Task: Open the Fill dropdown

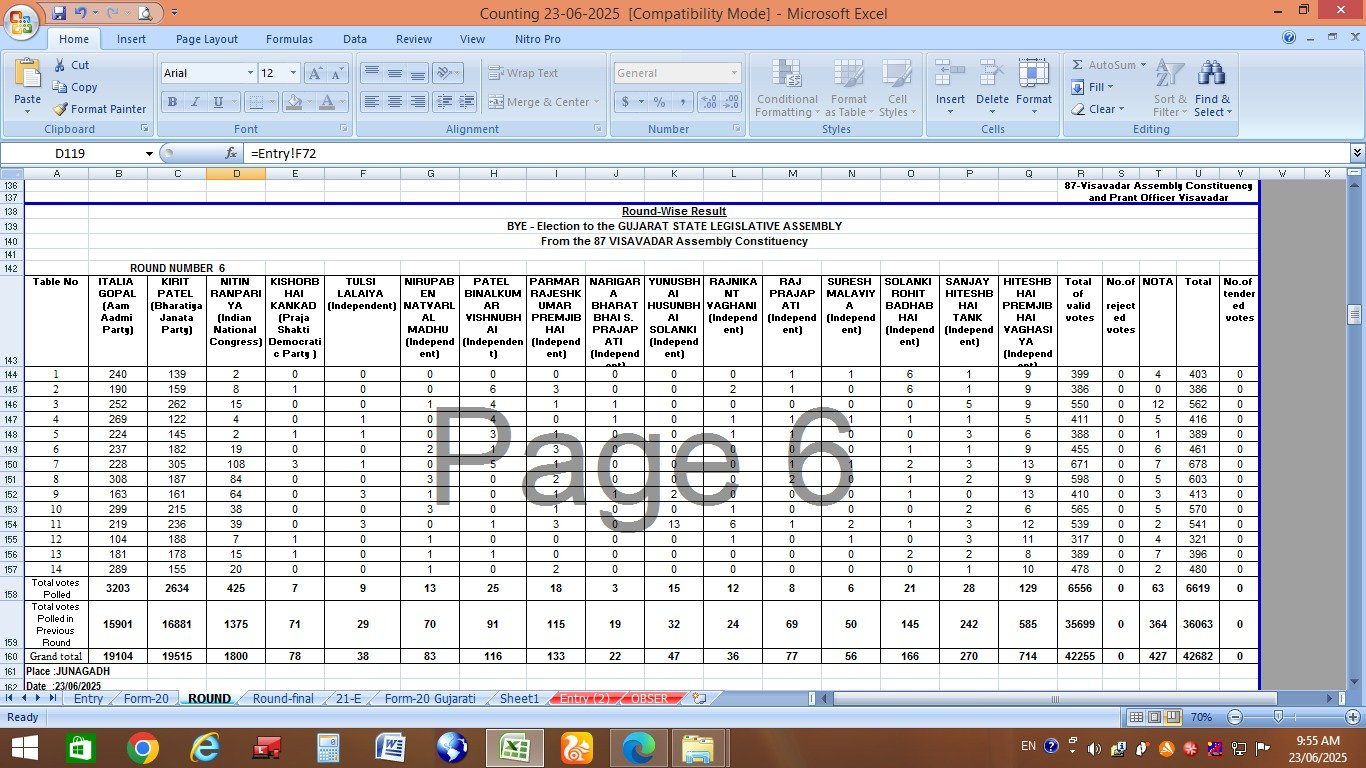Action: coord(1094,87)
